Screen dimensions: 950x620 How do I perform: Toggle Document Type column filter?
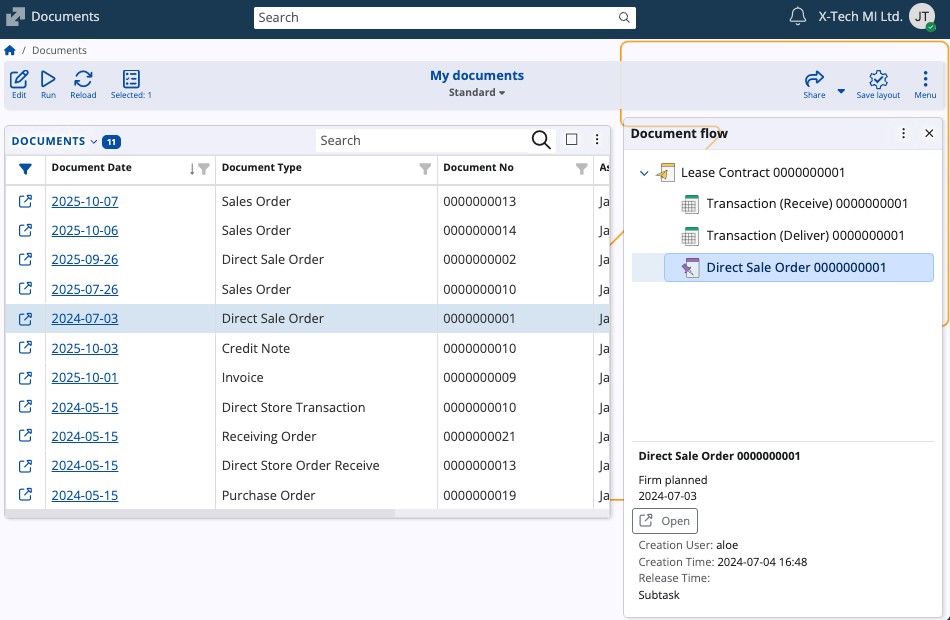(x=425, y=169)
